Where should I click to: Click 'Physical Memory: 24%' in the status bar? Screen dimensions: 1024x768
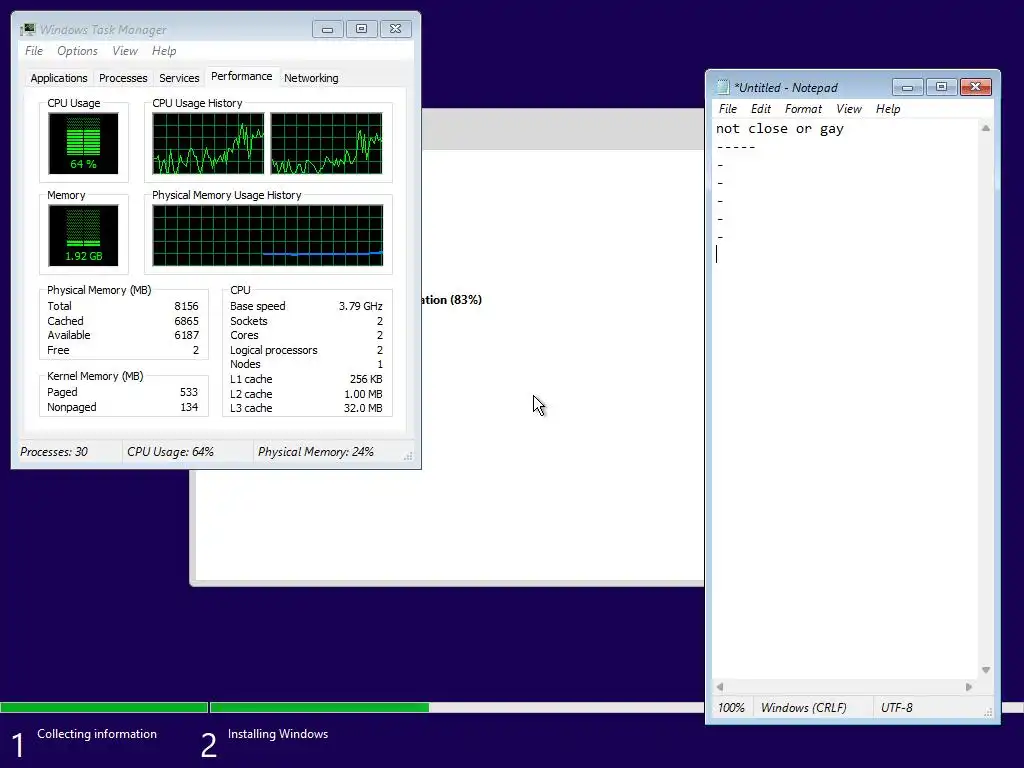click(315, 452)
